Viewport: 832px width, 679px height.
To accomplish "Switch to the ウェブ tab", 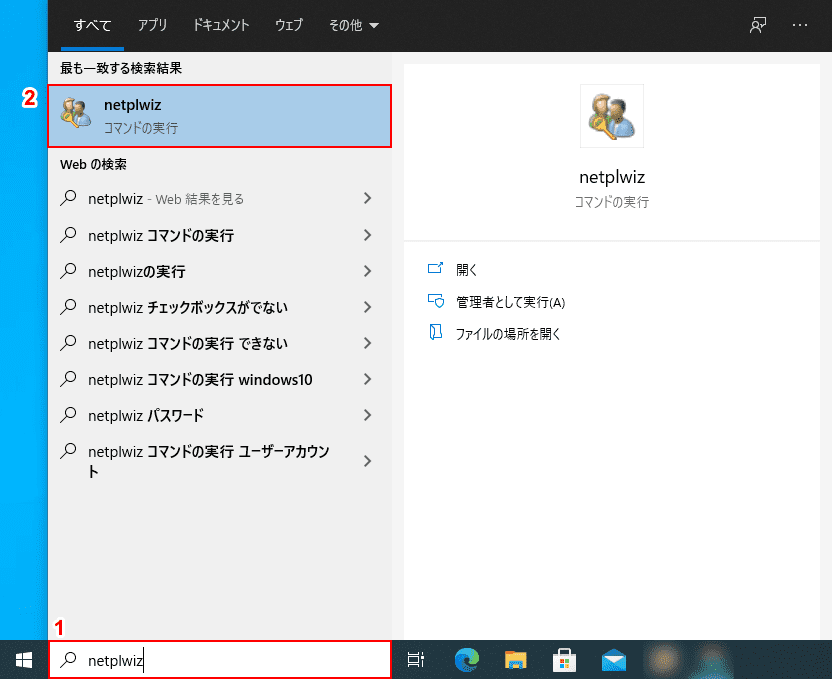I will pyautogui.click(x=289, y=25).
